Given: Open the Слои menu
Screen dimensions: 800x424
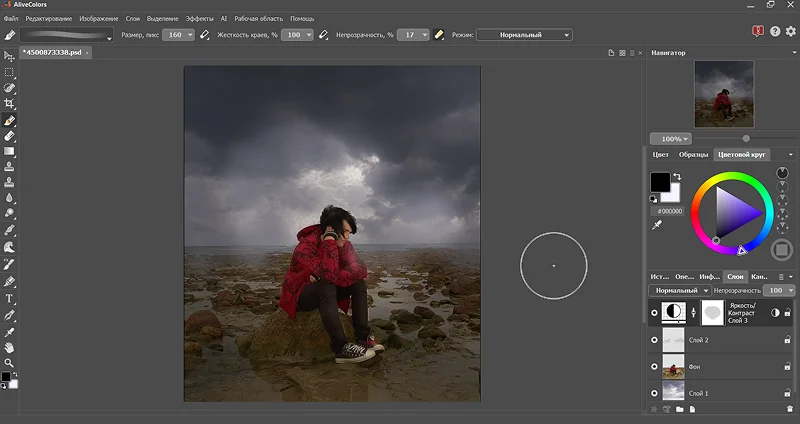Looking at the screenshot, I should coord(133,18).
